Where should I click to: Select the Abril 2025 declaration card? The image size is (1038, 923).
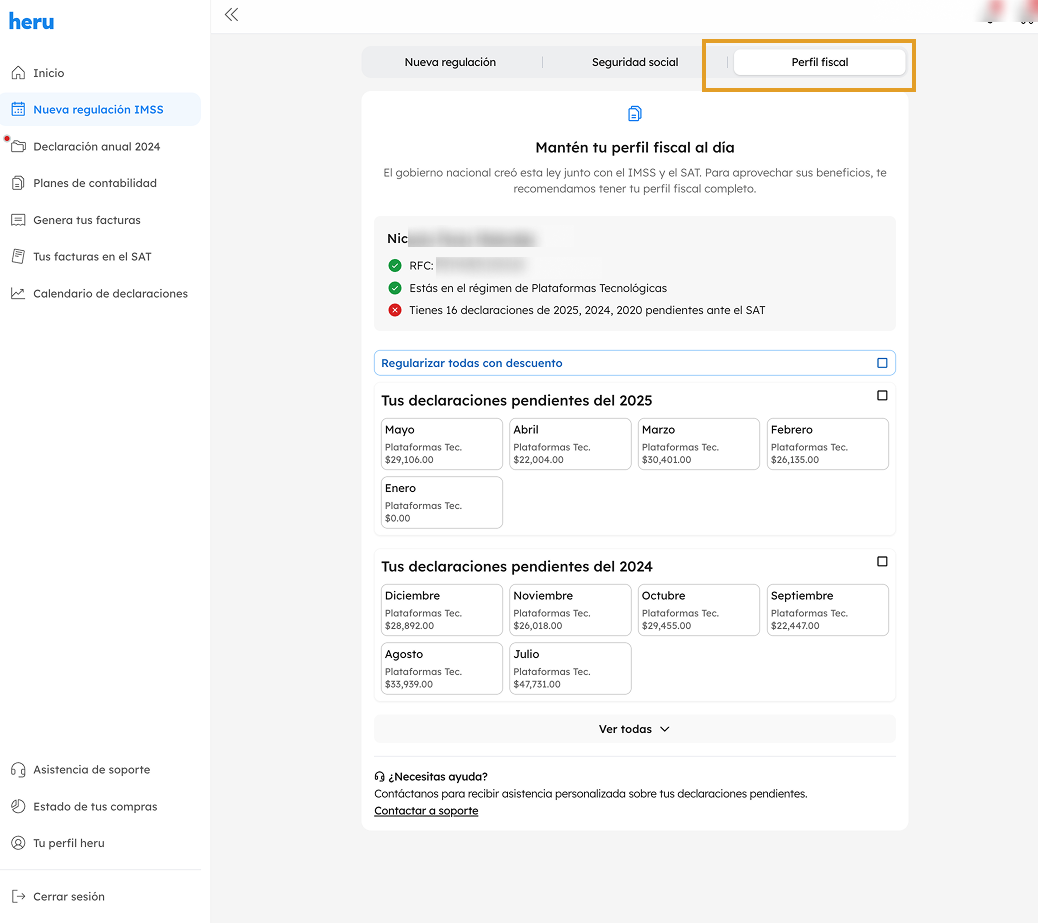point(570,444)
